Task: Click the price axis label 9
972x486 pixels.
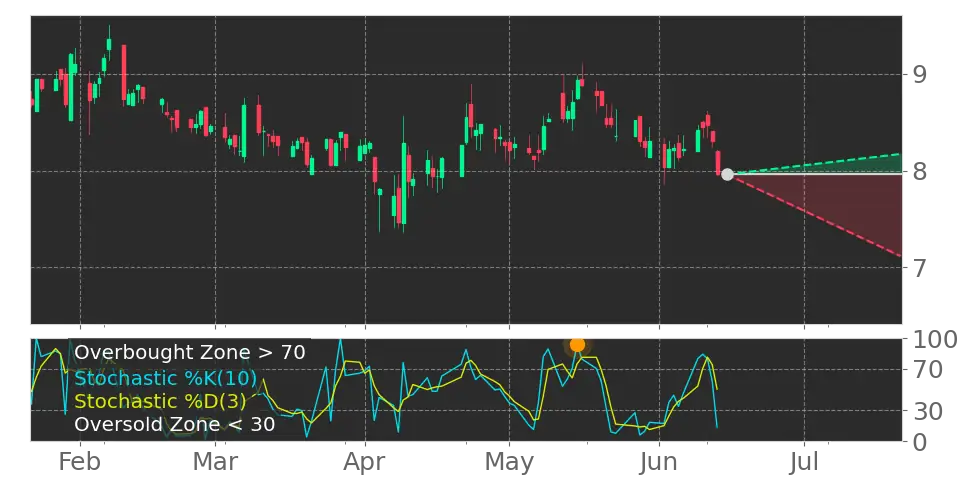Action: (x=920, y=74)
